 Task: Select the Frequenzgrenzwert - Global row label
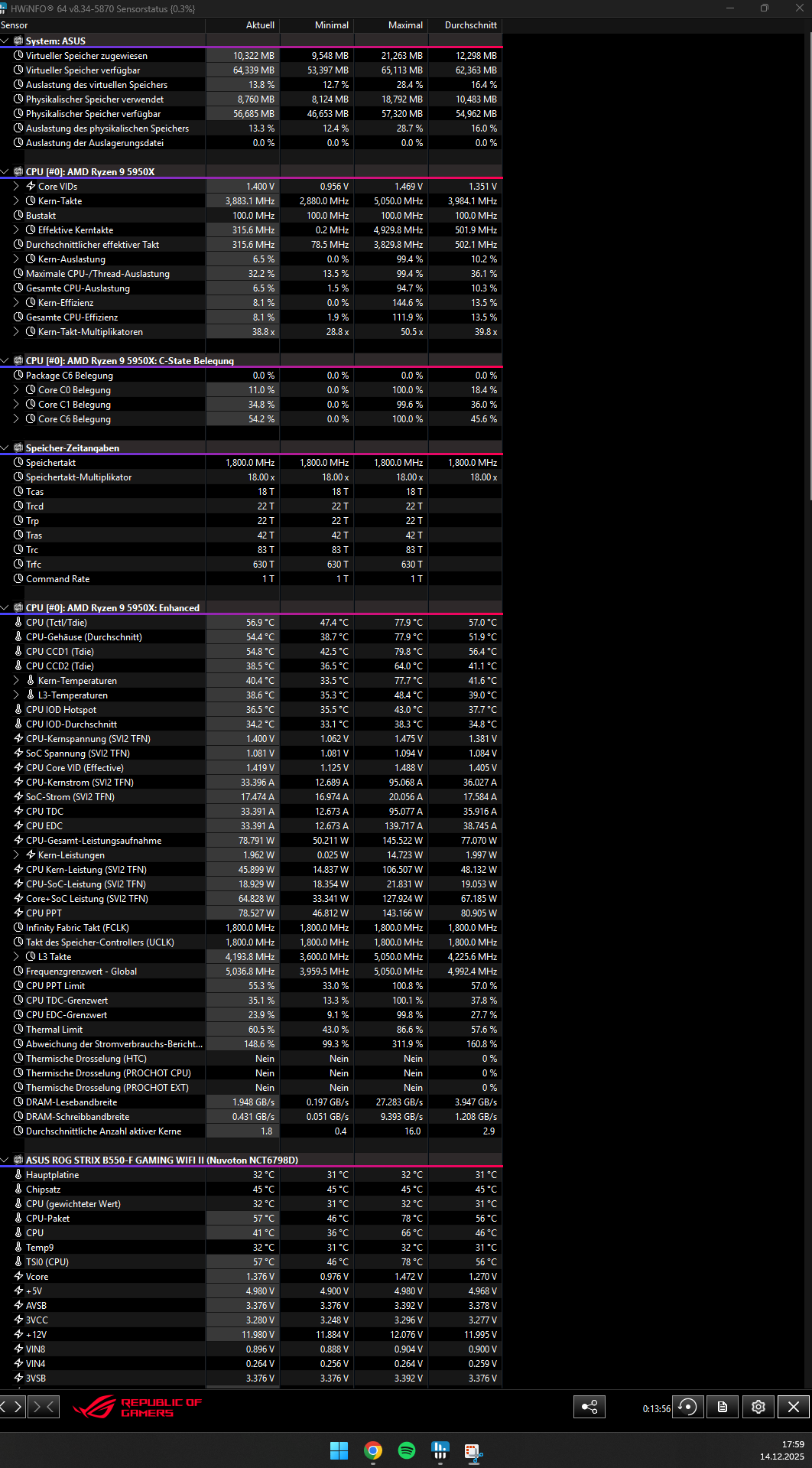click(x=82, y=972)
